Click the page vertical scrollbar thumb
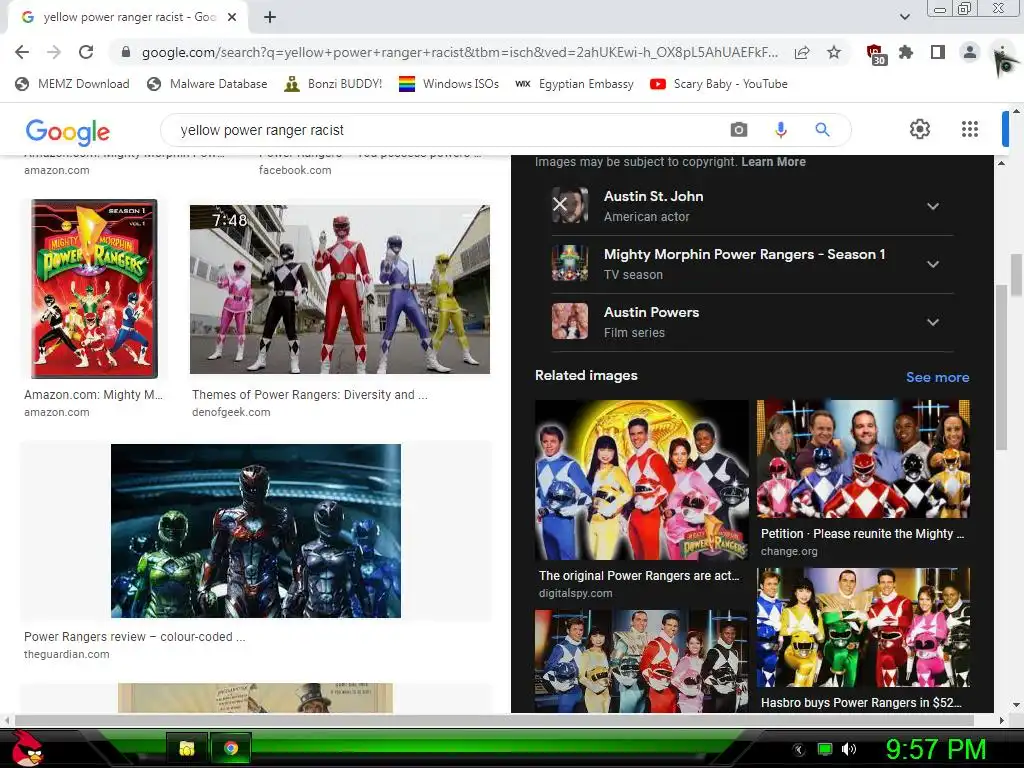This screenshot has height=768, width=1024. (x=1016, y=275)
